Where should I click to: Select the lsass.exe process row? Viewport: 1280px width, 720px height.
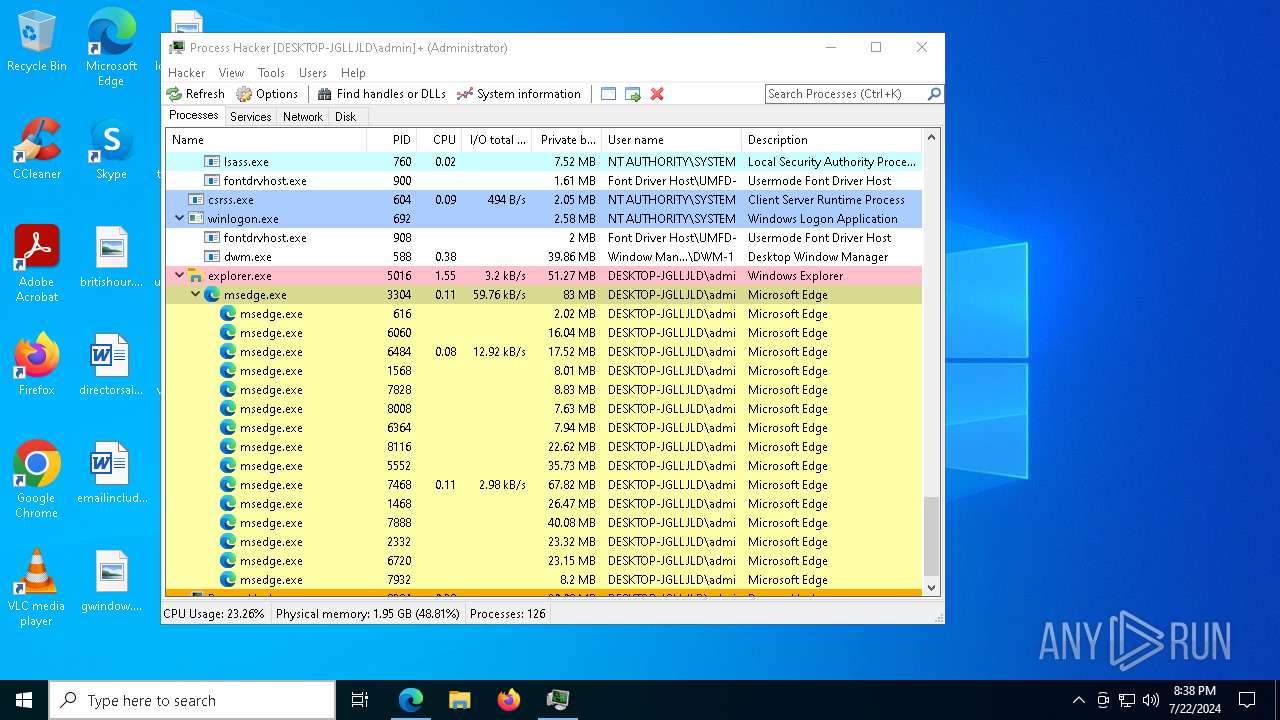[543, 162]
